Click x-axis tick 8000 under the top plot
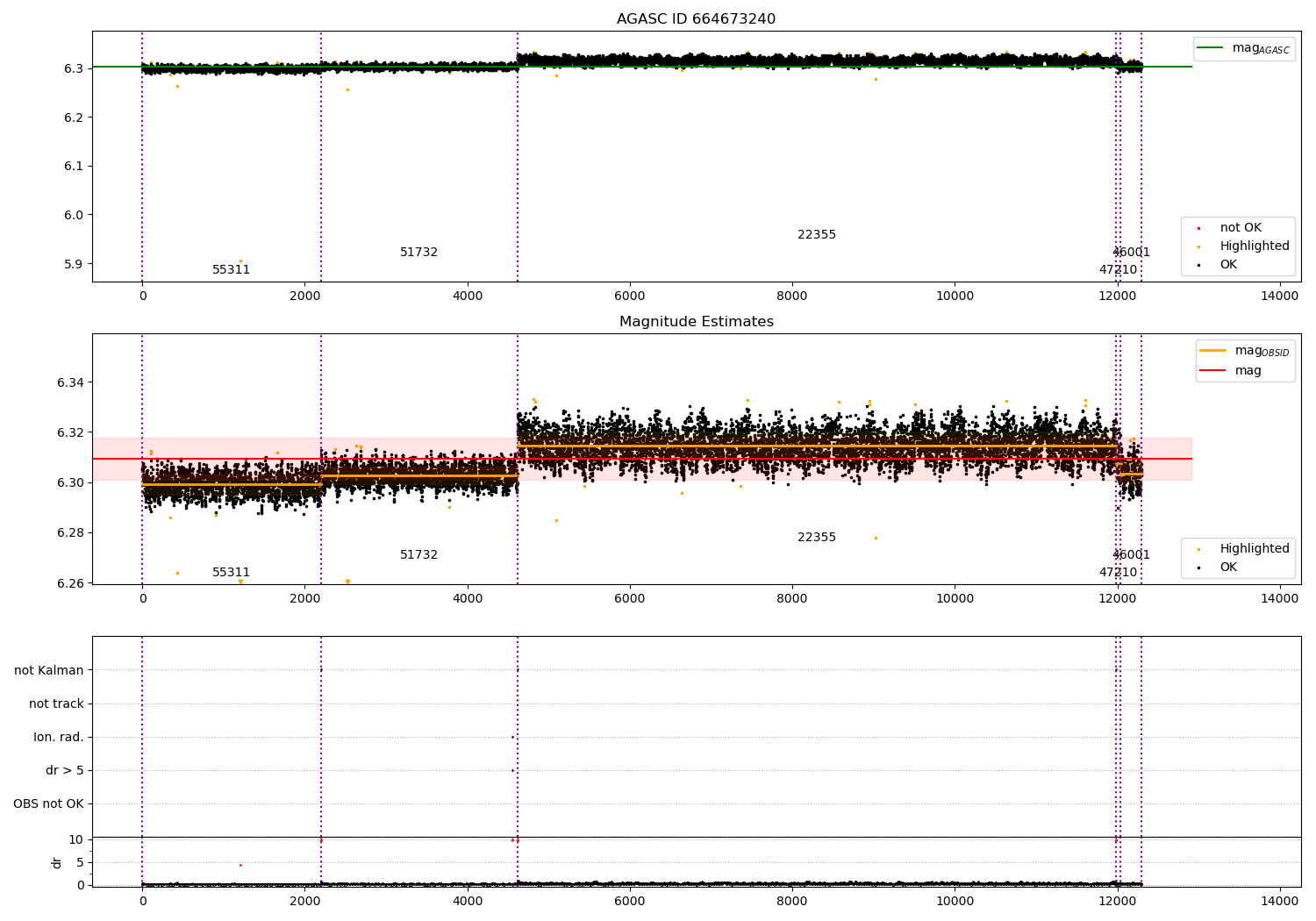The width and height of the screenshot is (1316, 921). pos(792,296)
